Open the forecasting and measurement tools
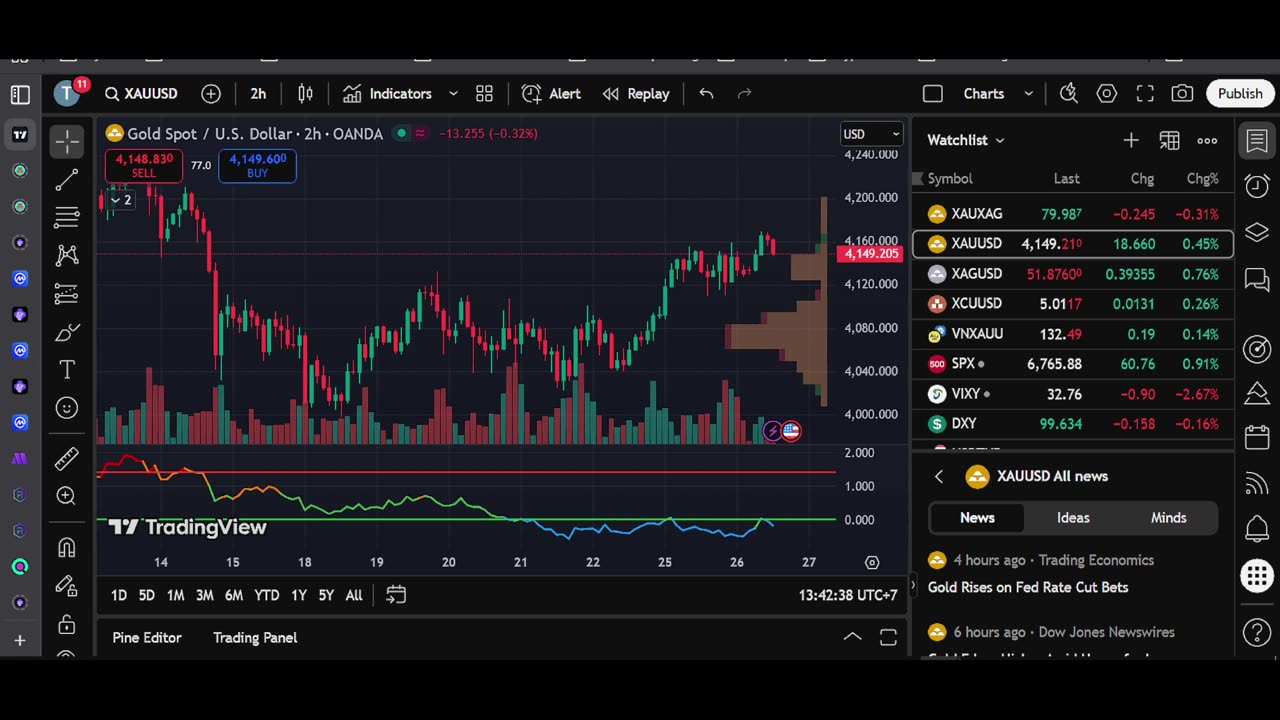 [x=67, y=294]
